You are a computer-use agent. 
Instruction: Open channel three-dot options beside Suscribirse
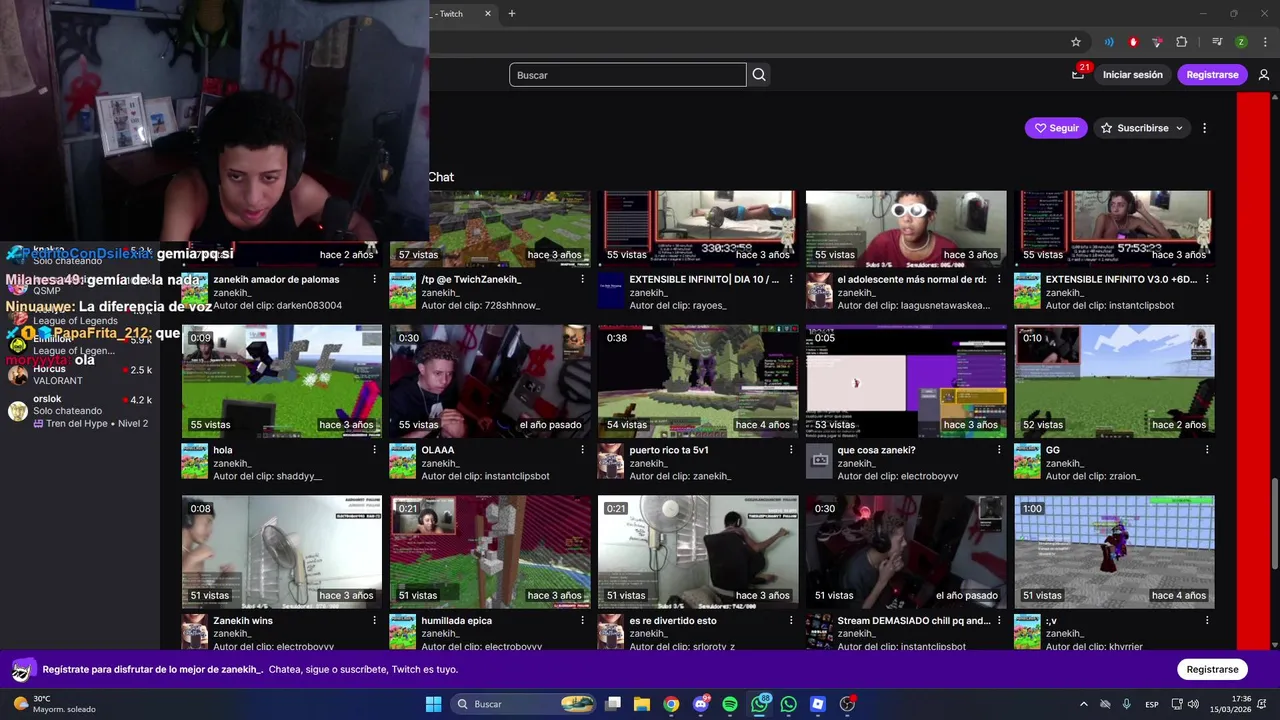1204,128
